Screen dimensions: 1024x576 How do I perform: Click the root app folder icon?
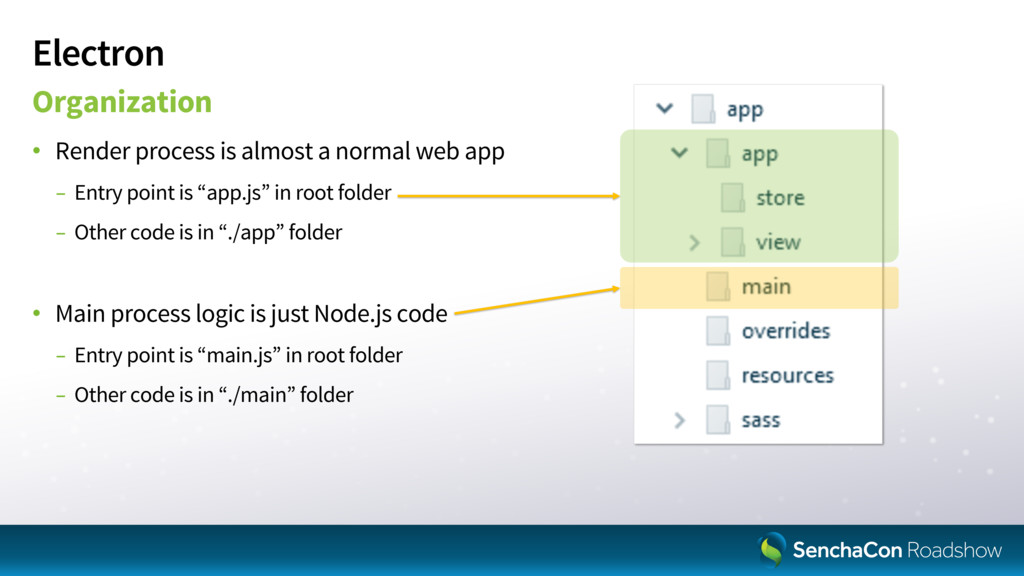(x=703, y=108)
